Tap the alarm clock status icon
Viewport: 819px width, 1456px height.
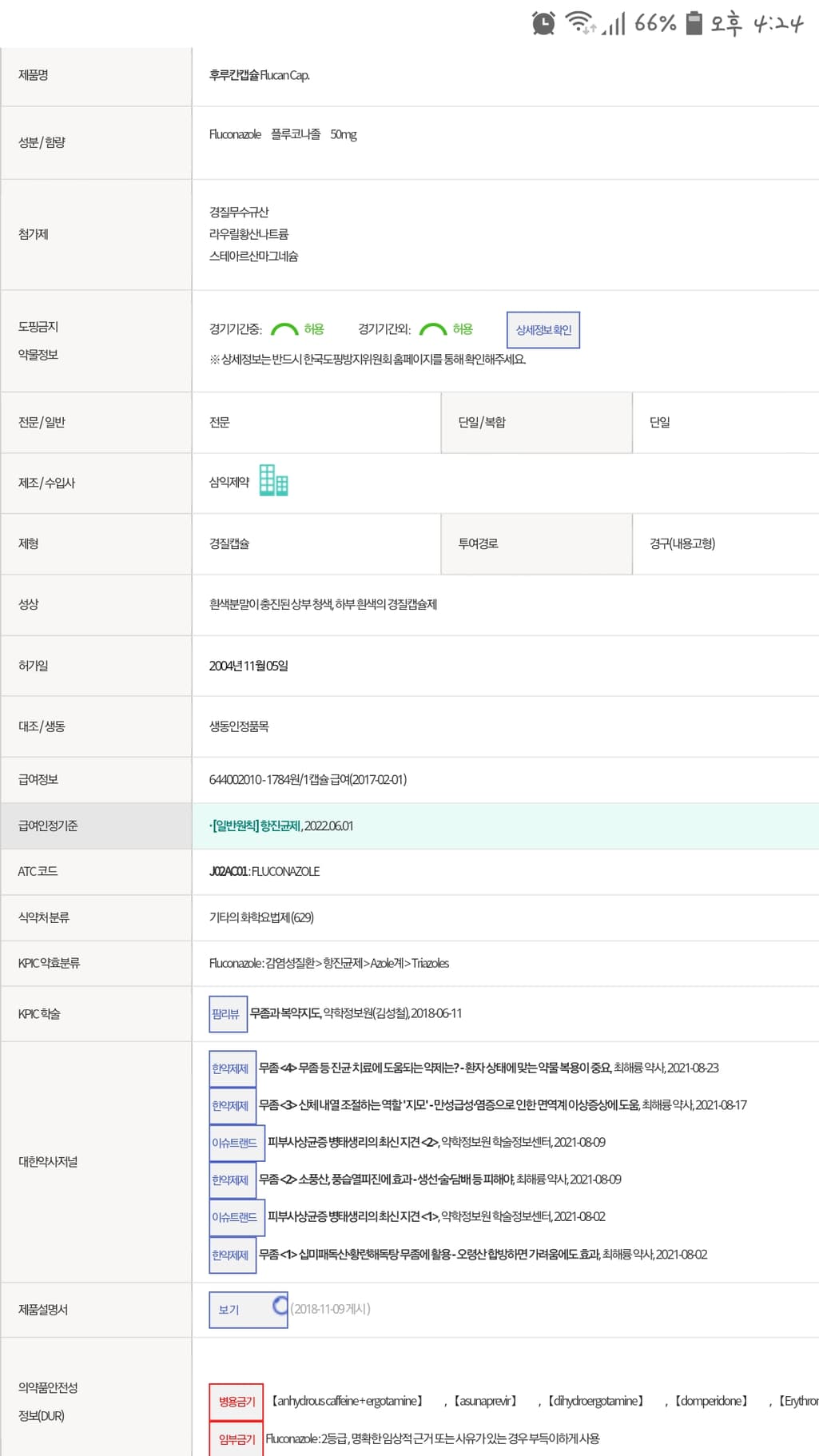(543, 23)
